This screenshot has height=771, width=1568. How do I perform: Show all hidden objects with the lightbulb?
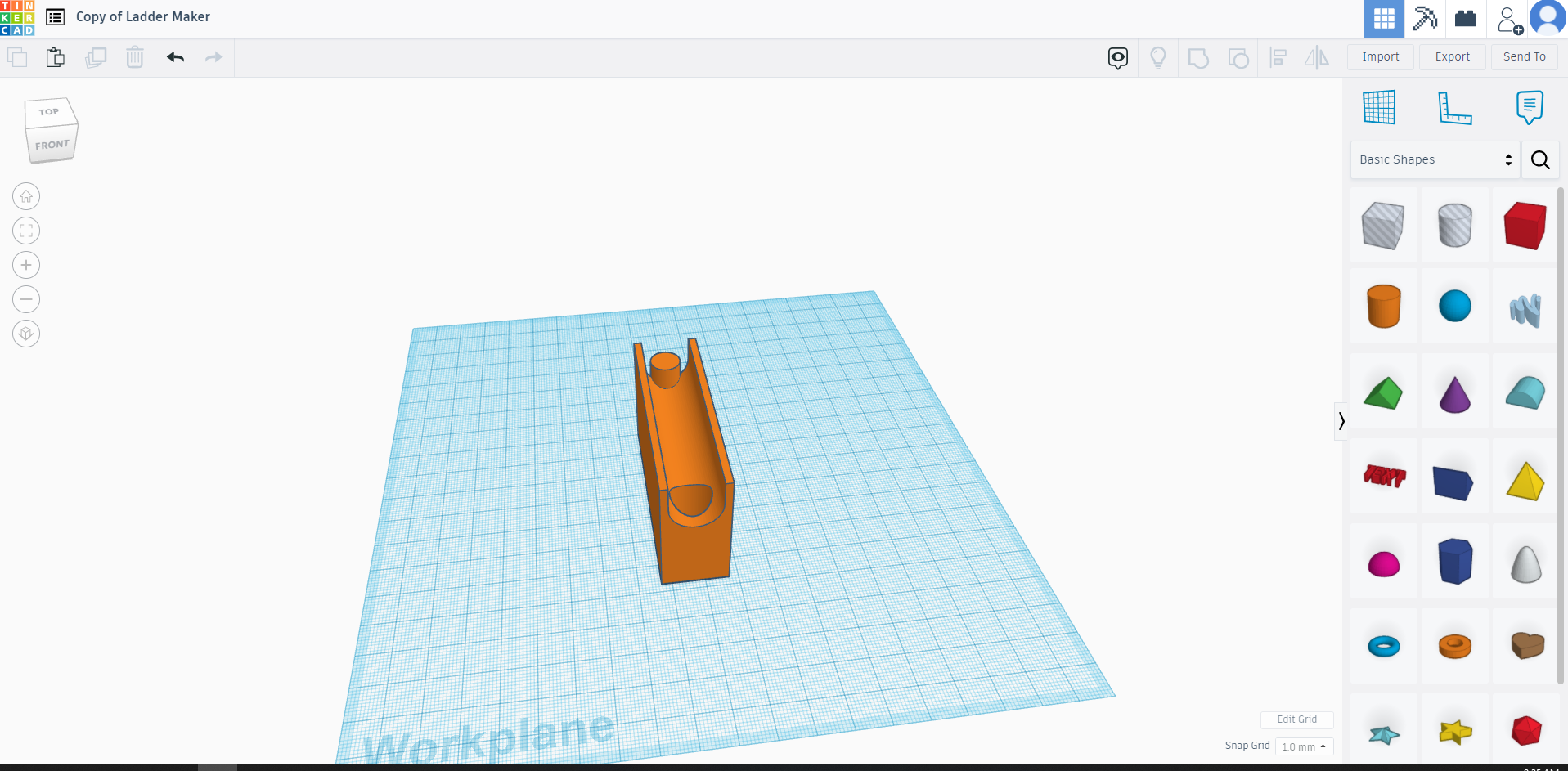coord(1157,57)
